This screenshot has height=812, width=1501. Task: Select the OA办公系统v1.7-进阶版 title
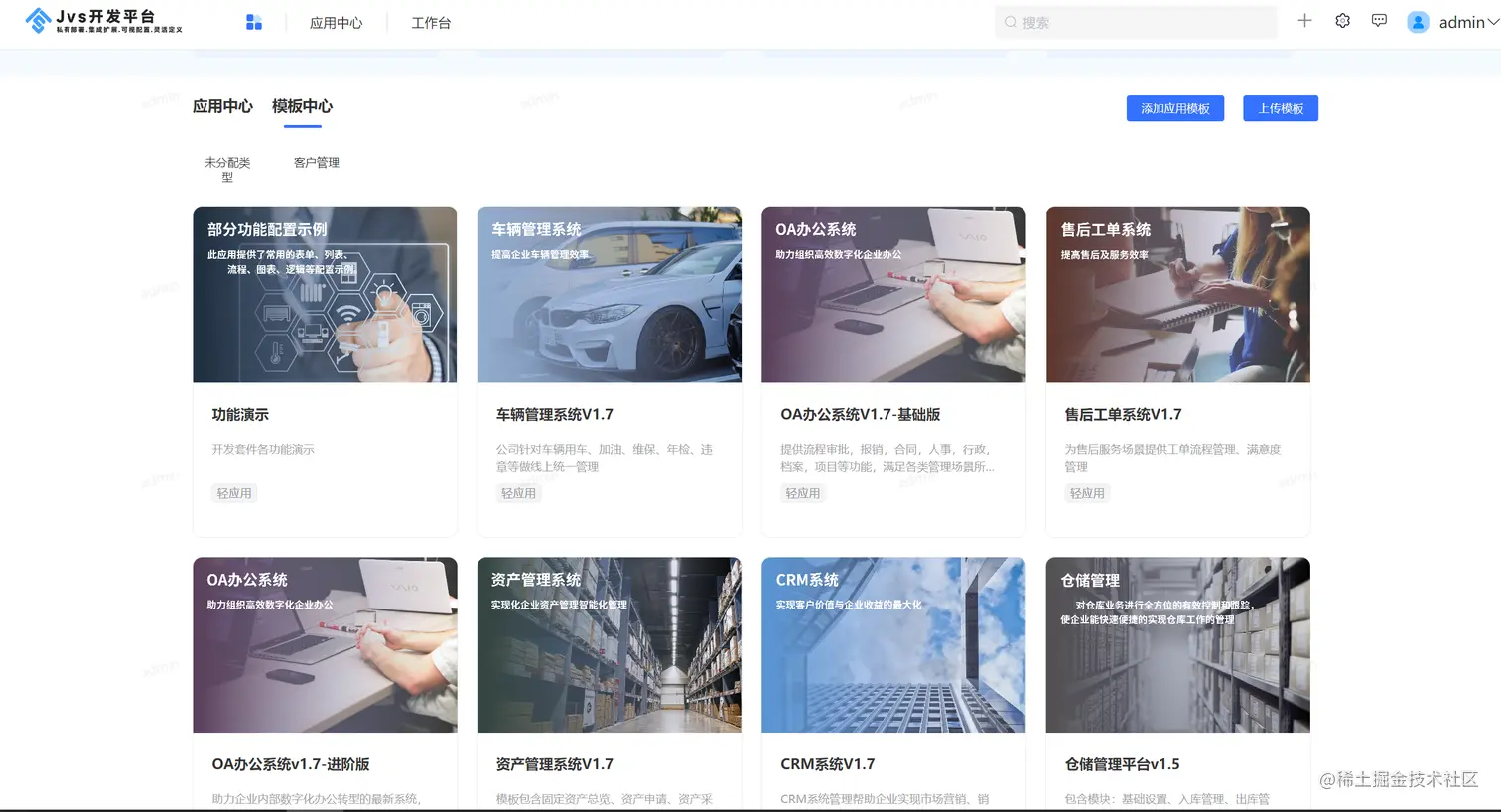point(291,764)
